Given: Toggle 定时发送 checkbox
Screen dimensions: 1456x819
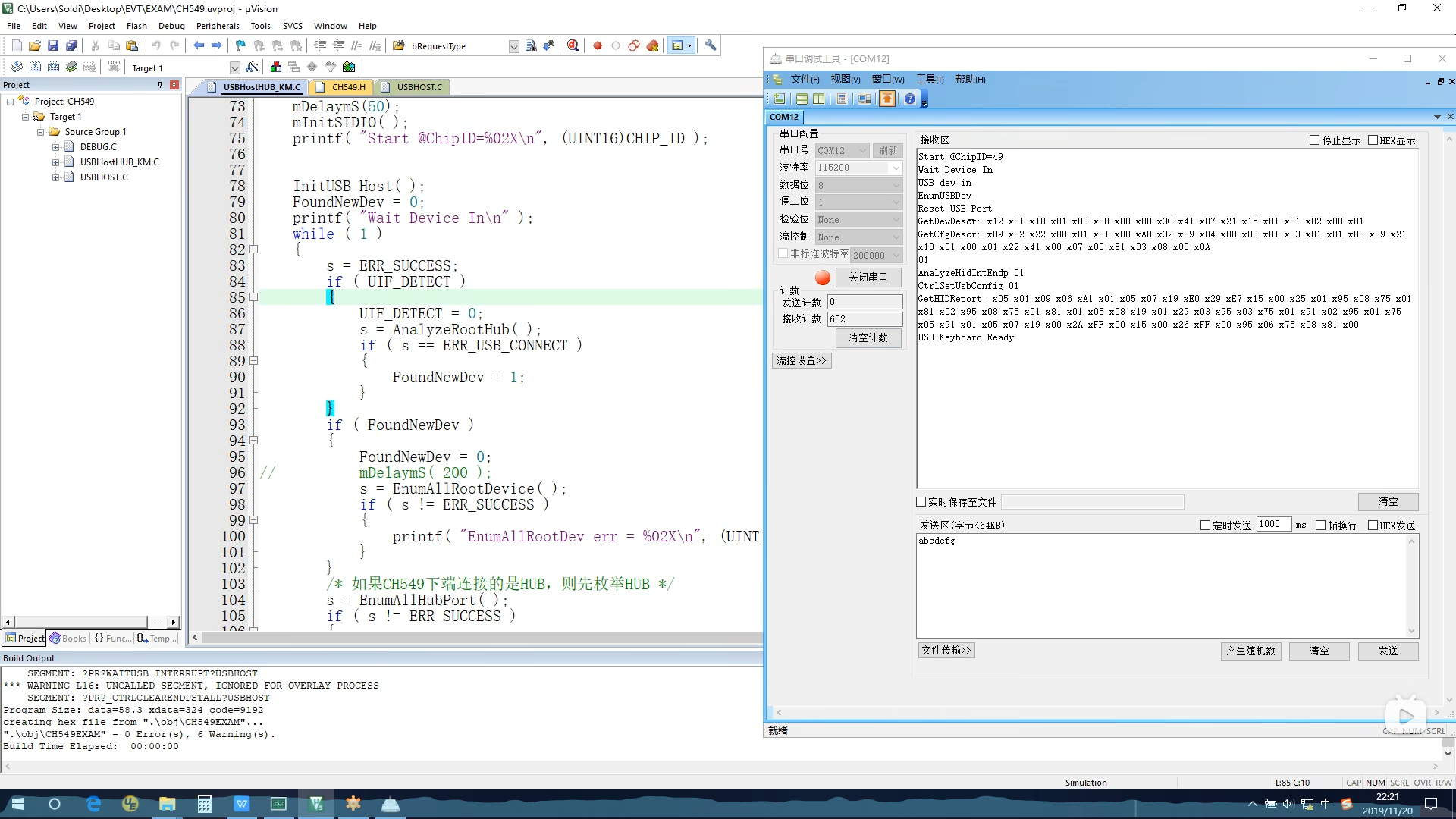Looking at the screenshot, I should 1206,526.
